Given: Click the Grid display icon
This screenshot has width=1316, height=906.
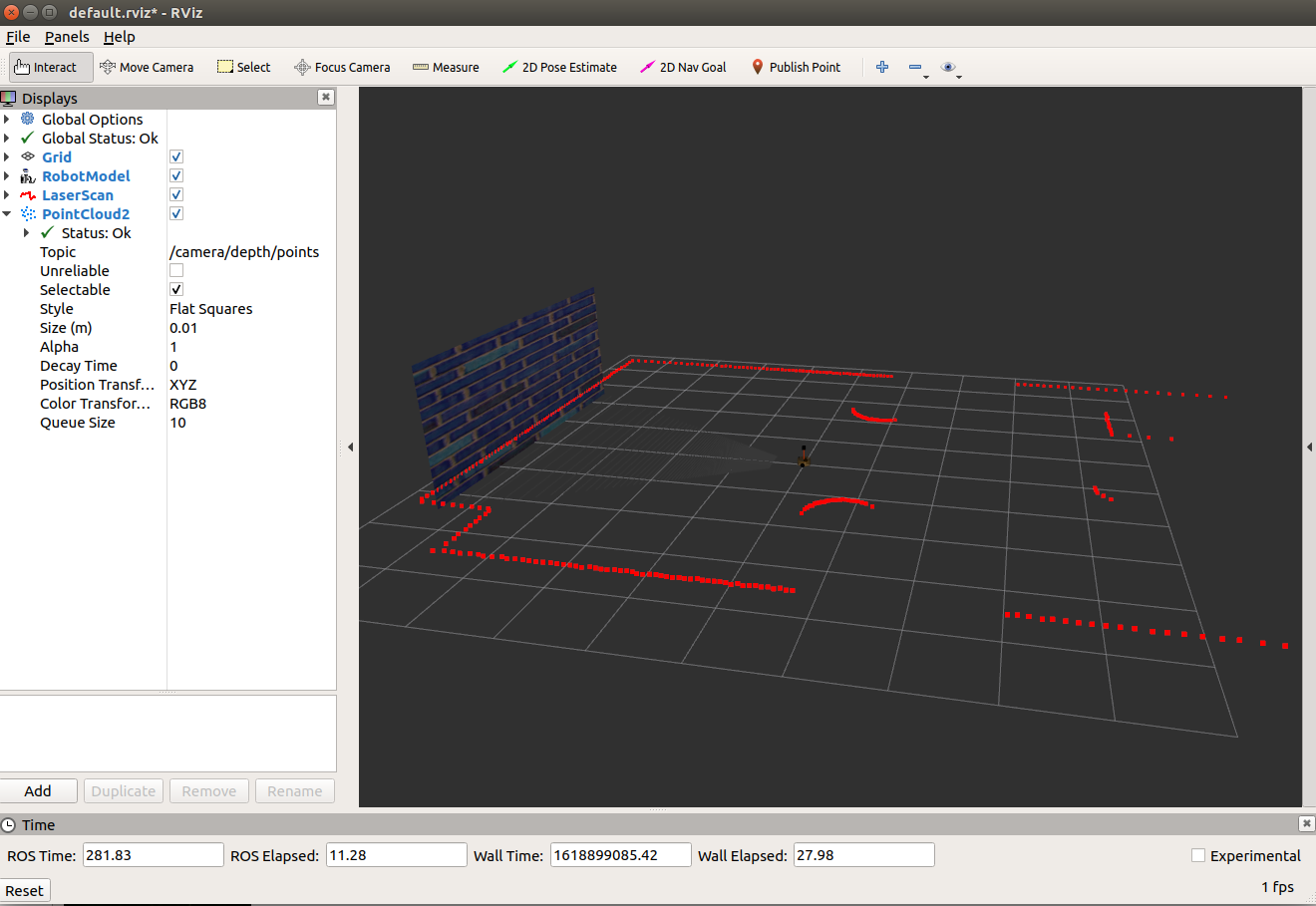Looking at the screenshot, I should [28, 156].
